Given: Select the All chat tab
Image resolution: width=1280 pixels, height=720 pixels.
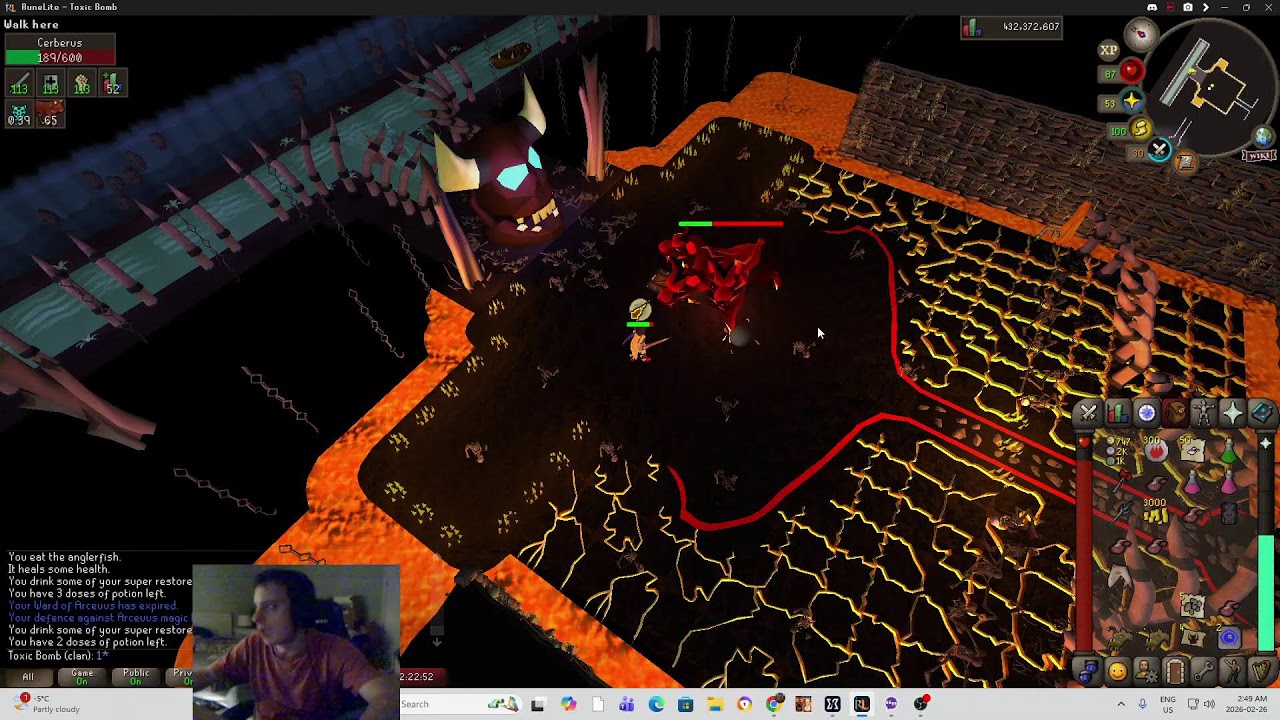Looking at the screenshot, I should pos(28,677).
